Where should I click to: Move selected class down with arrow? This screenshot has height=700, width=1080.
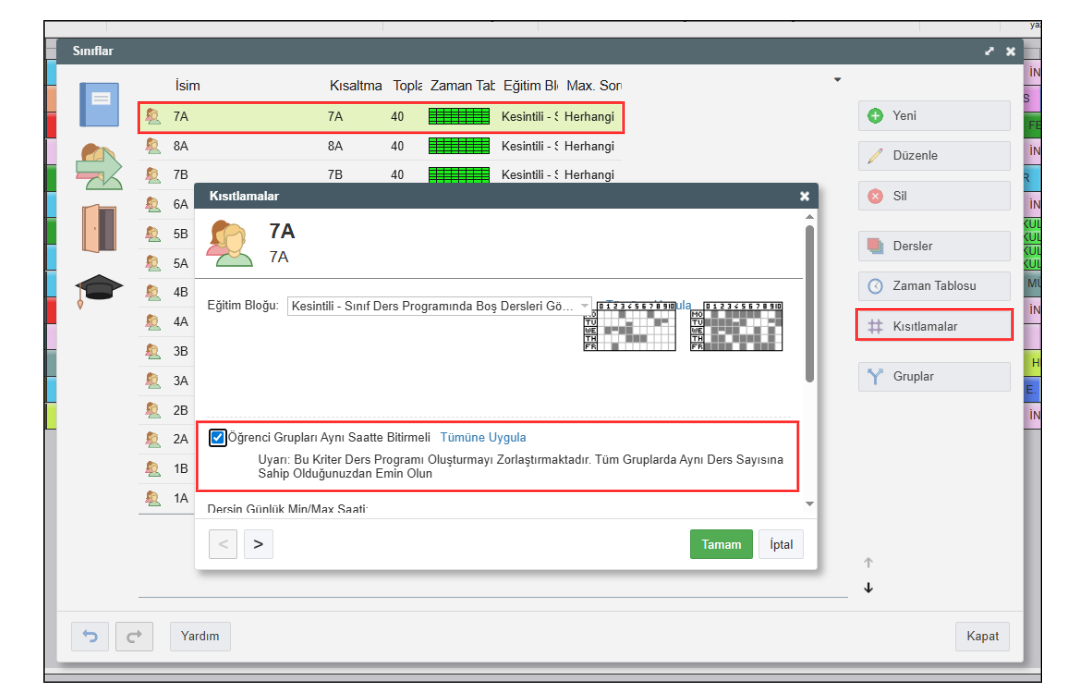click(868, 588)
